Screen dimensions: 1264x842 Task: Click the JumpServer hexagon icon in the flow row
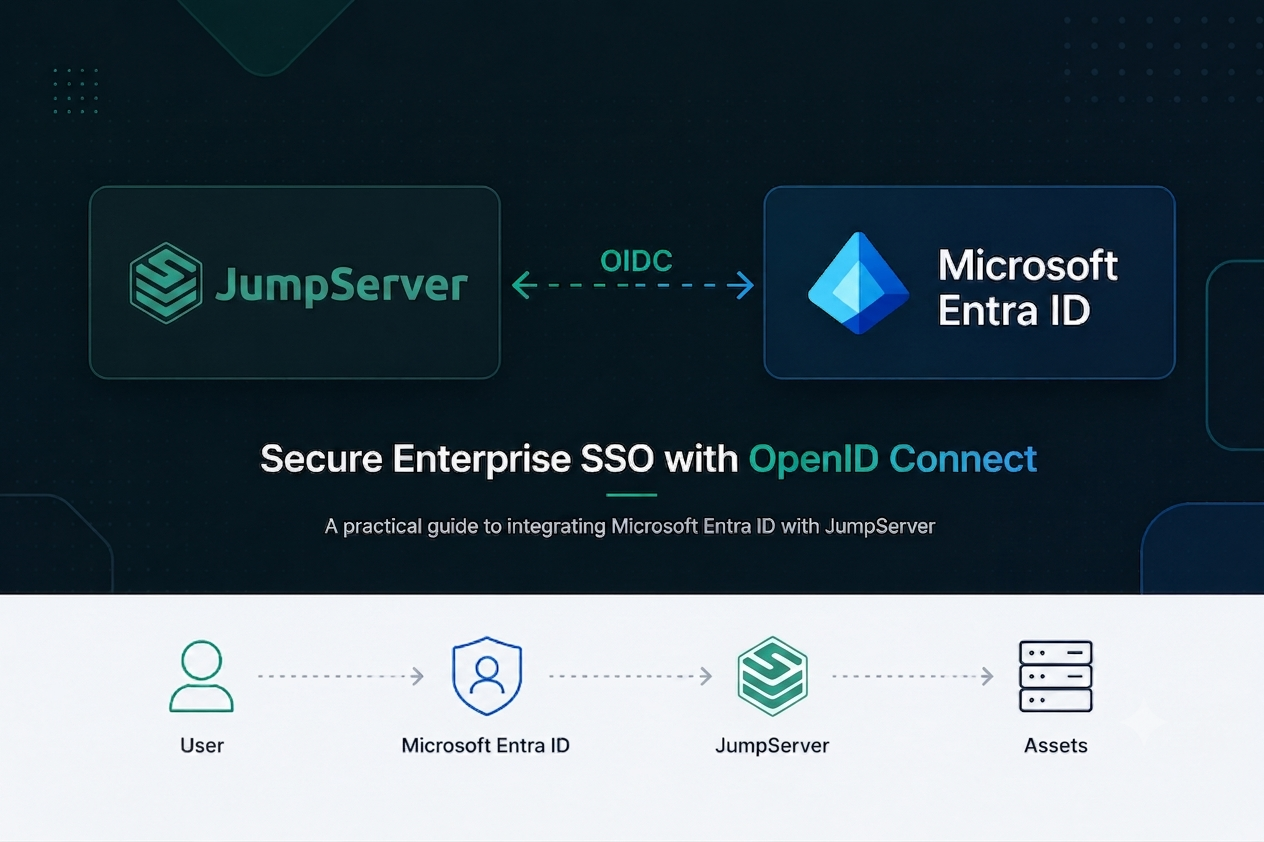[x=772, y=677]
